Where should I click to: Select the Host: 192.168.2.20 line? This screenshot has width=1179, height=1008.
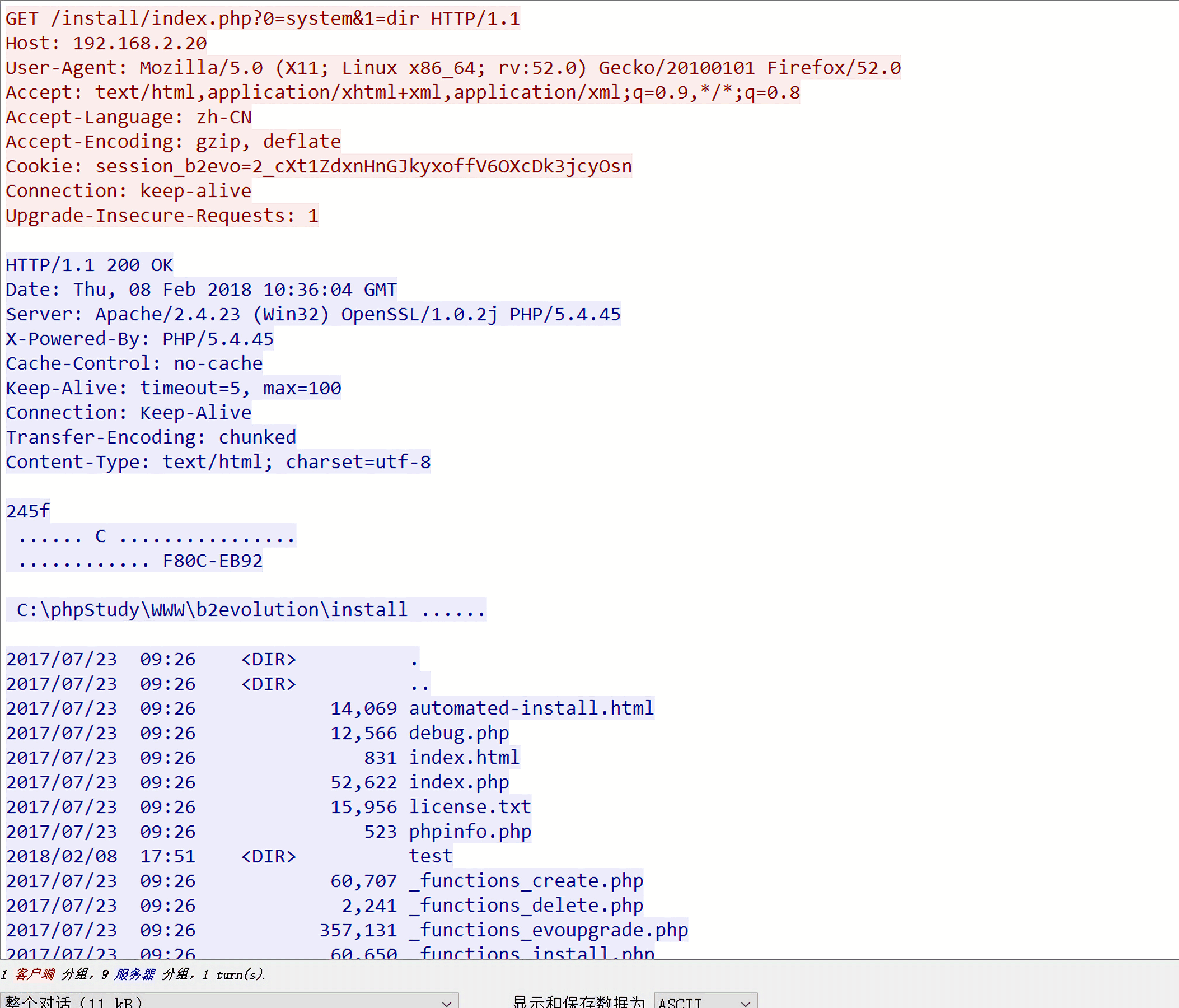tap(106, 43)
